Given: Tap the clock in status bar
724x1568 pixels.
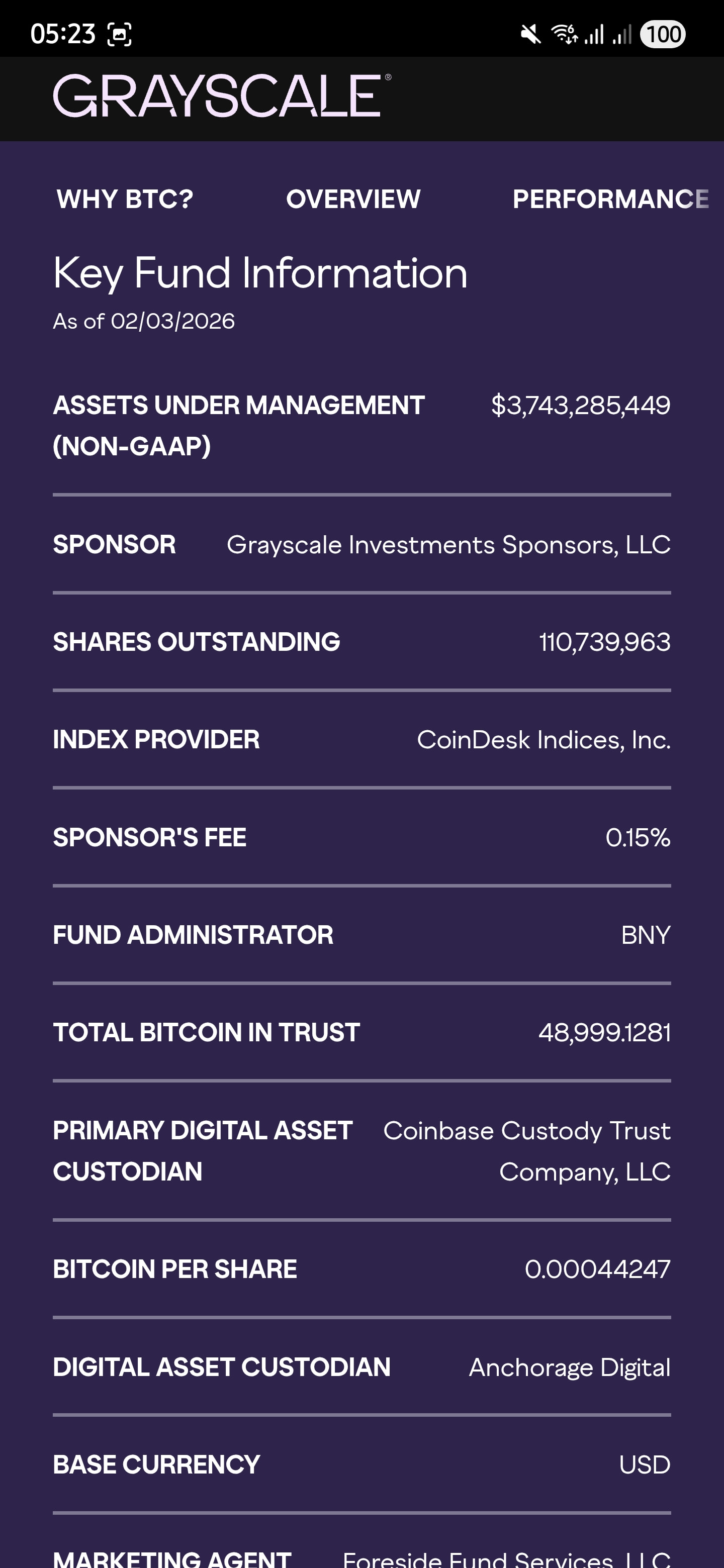Looking at the screenshot, I should point(63,34).
